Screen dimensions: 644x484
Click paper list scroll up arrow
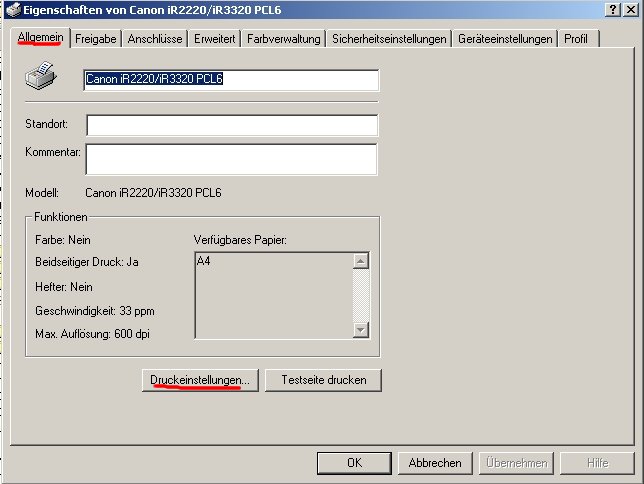tap(361, 261)
